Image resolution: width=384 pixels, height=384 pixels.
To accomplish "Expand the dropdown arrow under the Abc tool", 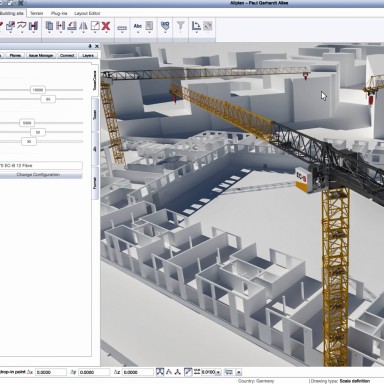I will [138, 33].
